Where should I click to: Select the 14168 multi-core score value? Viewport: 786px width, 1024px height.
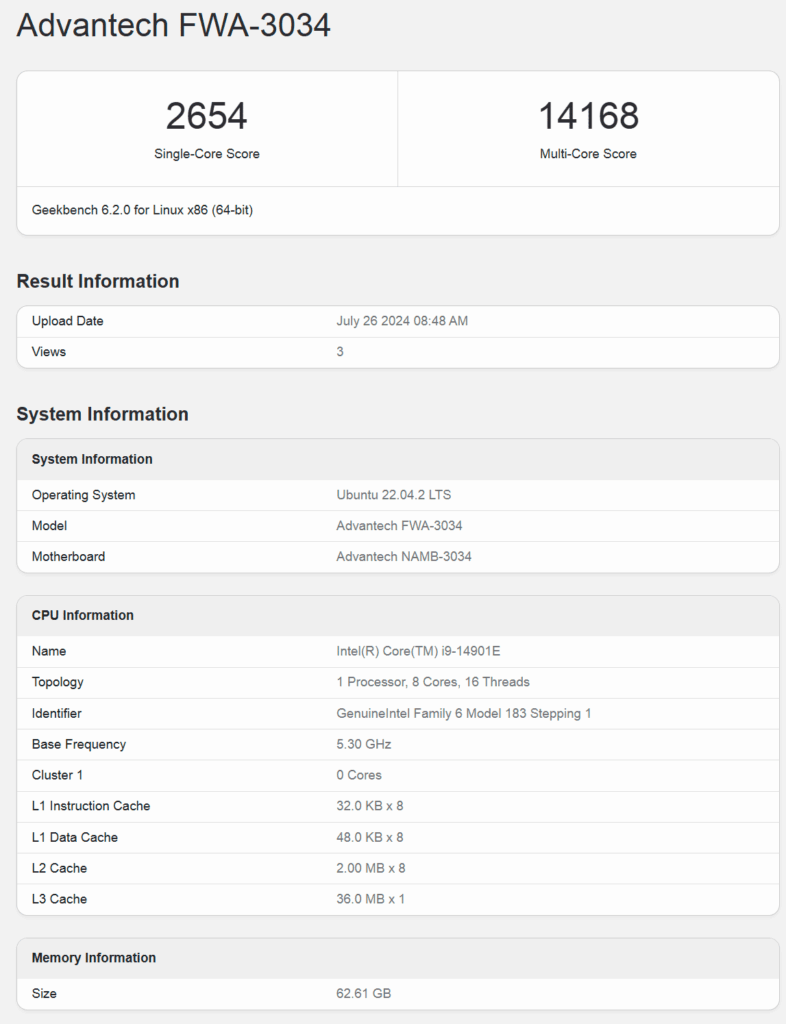588,116
